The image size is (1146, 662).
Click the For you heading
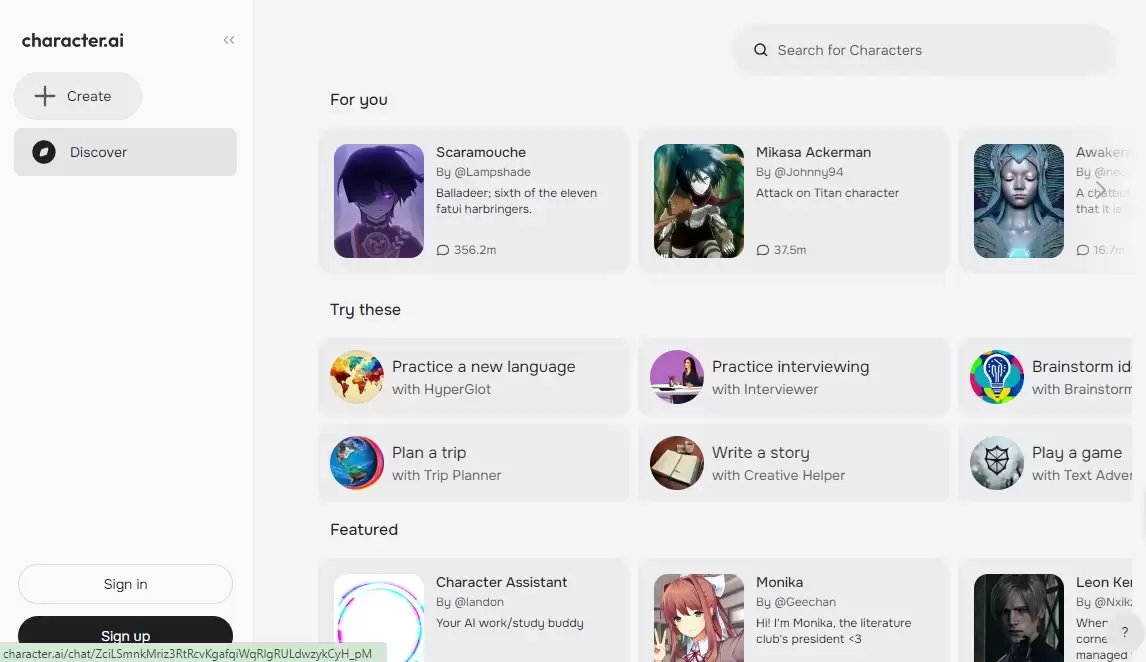coord(359,100)
